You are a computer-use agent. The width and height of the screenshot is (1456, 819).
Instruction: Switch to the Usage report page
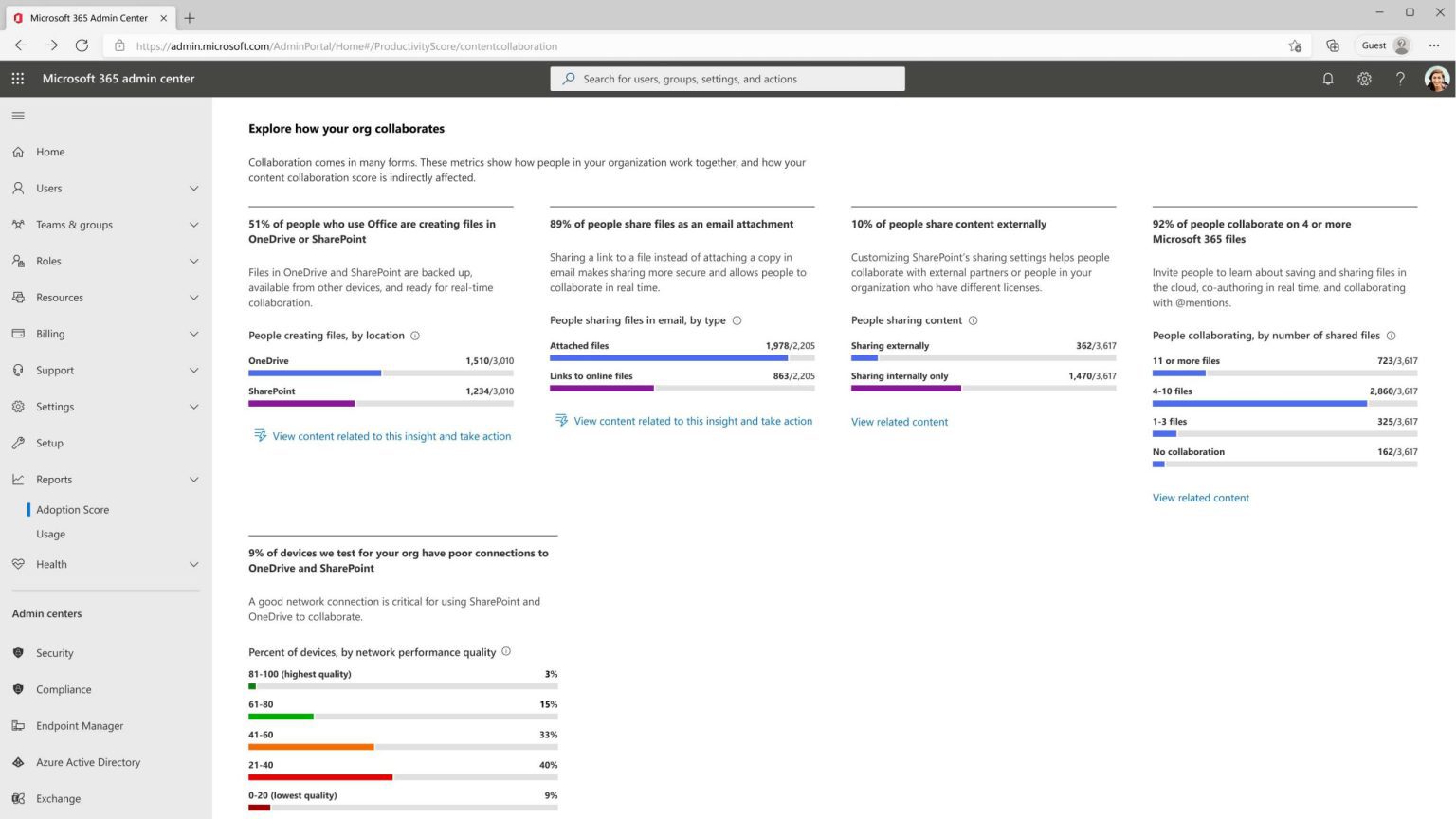[x=50, y=534]
